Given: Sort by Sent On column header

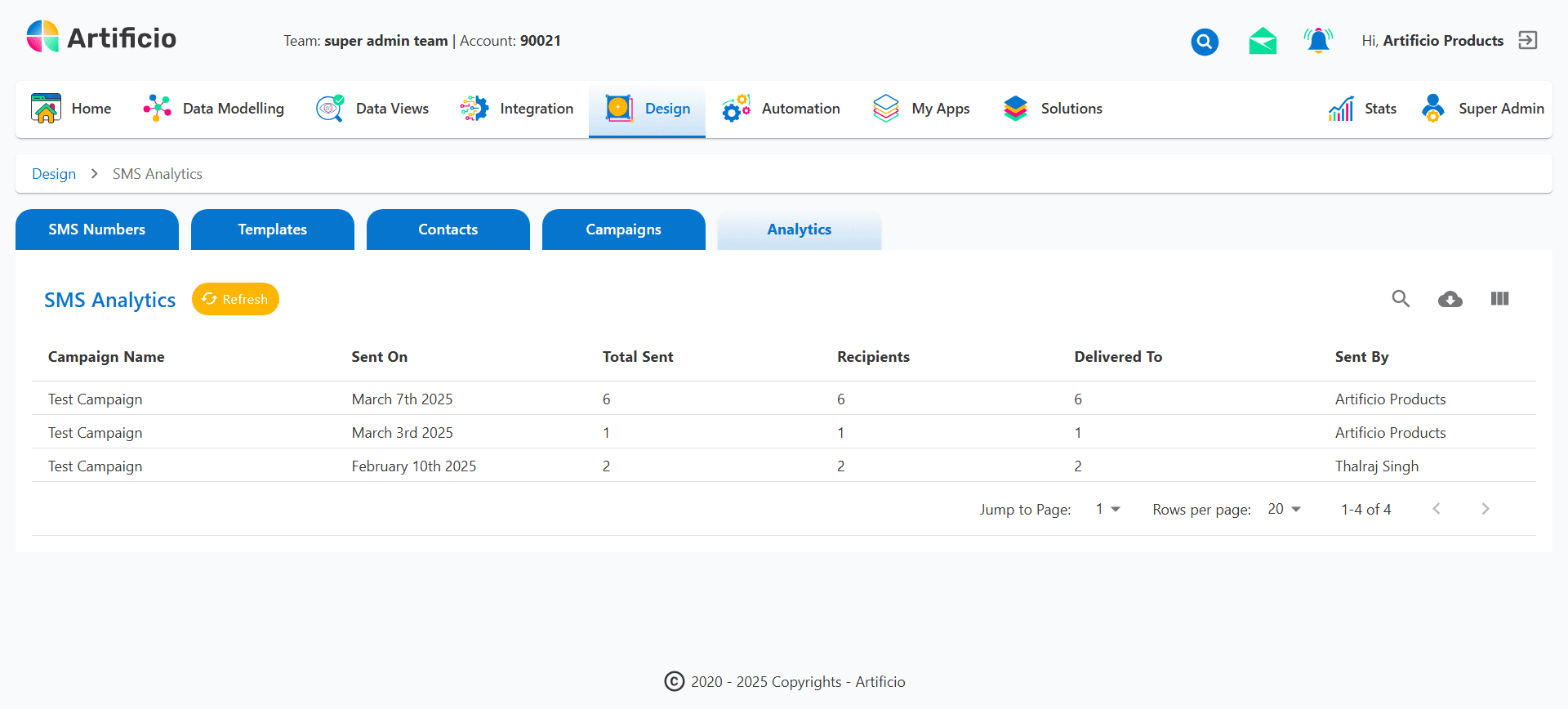Looking at the screenshot, I should tap(380, 357).
